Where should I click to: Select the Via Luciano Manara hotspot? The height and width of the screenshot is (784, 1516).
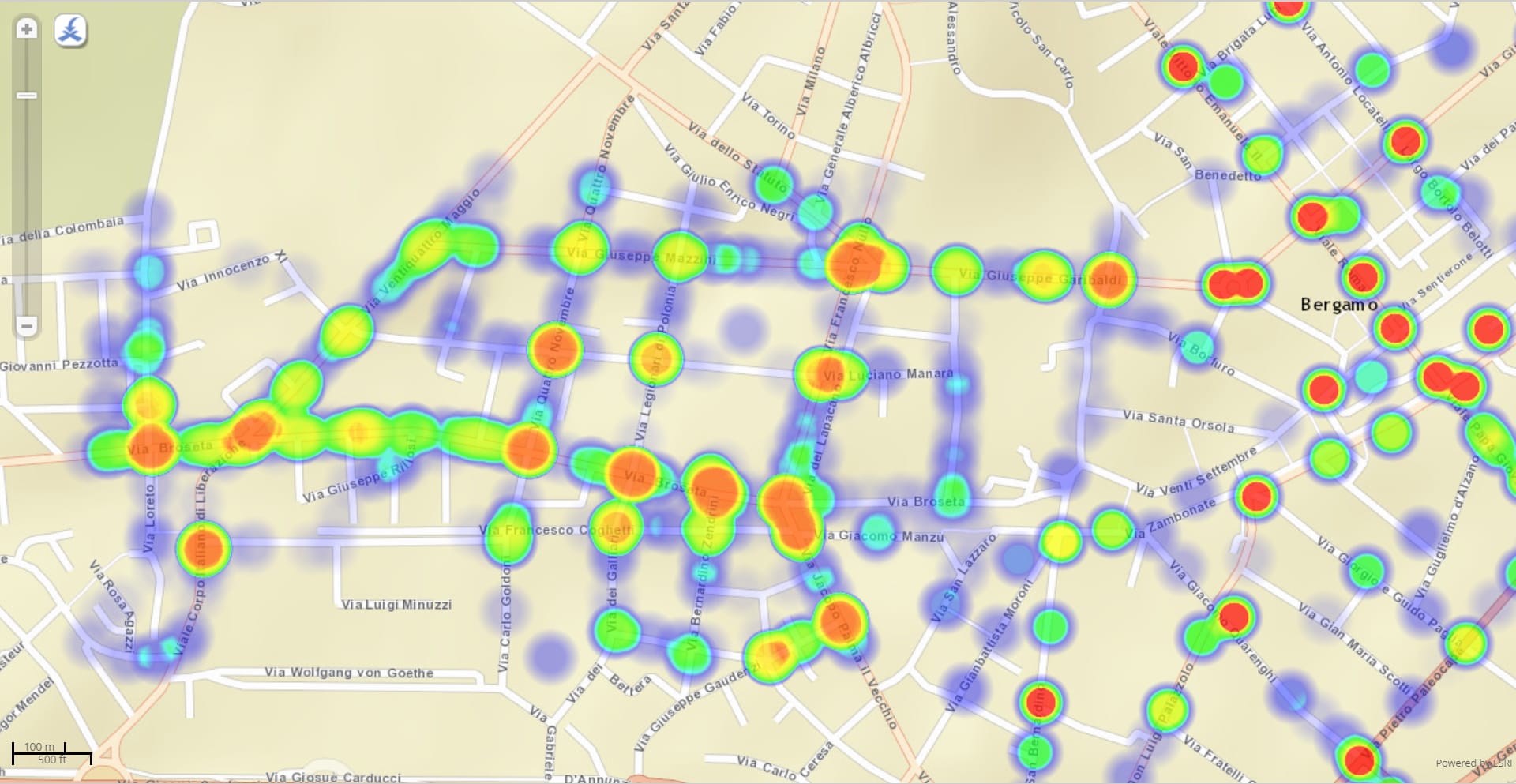click(827, 374)
